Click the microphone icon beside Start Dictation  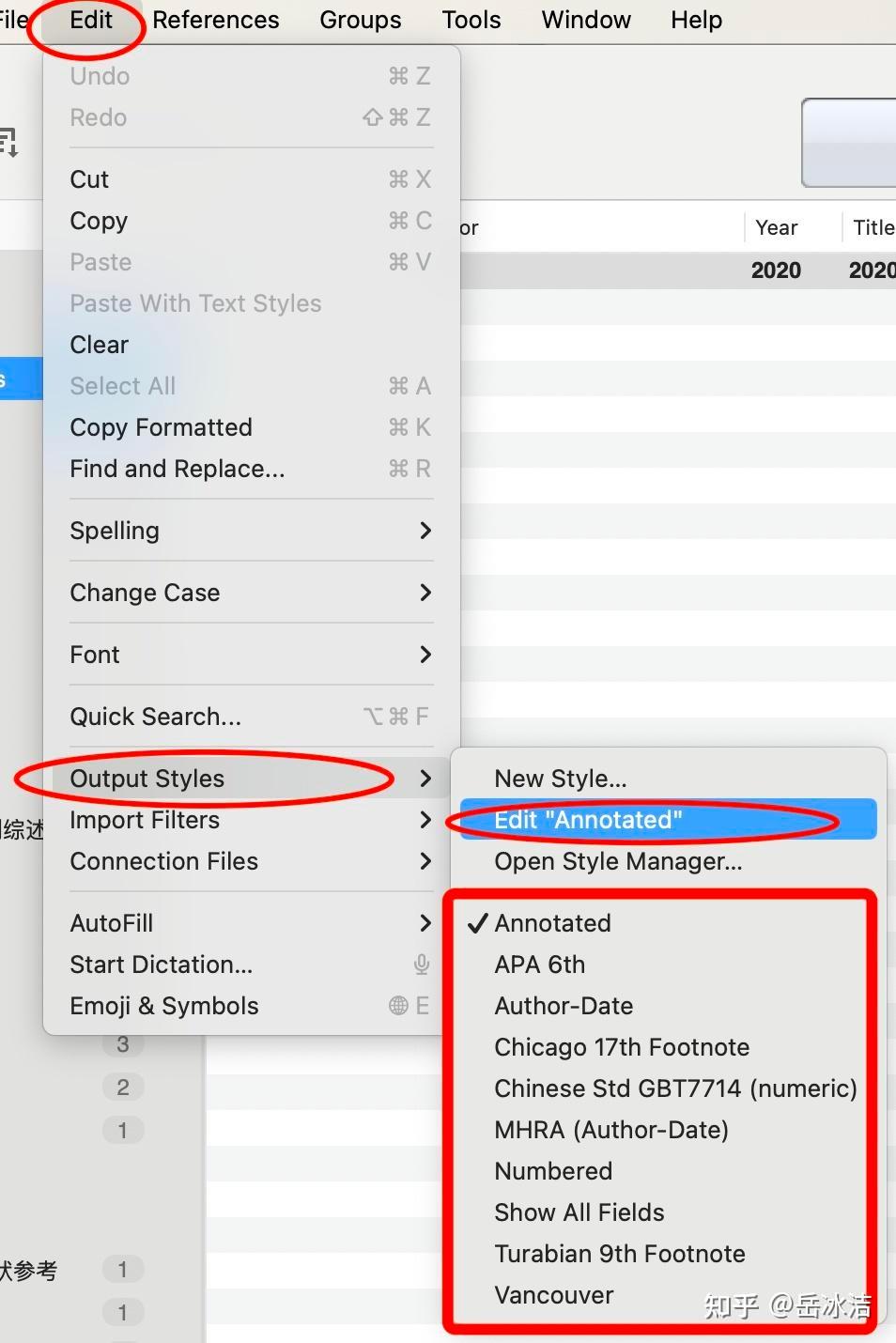click(422, 965)
